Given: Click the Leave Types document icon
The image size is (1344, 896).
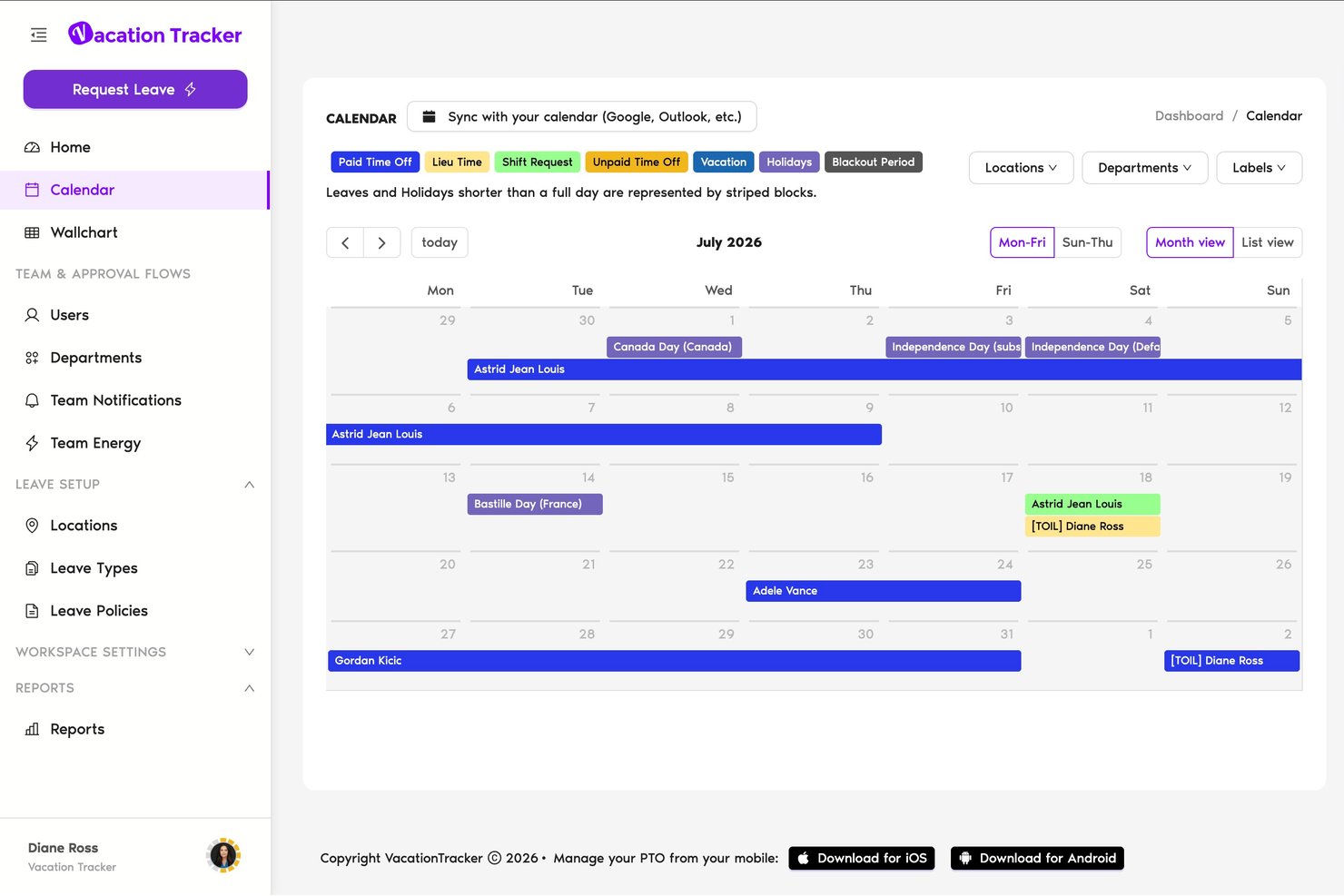Looking at the screenshot, I should [x=32, y=568].
